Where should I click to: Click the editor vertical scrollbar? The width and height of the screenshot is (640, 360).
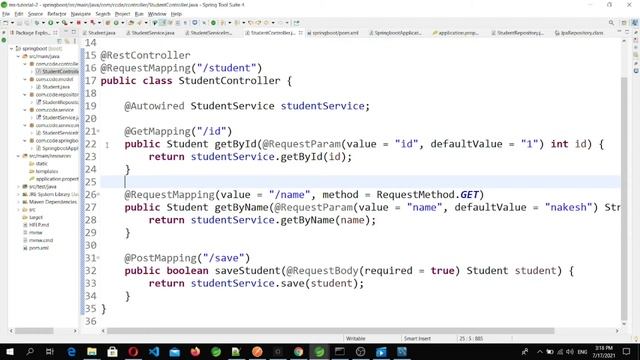pos(624,198)
